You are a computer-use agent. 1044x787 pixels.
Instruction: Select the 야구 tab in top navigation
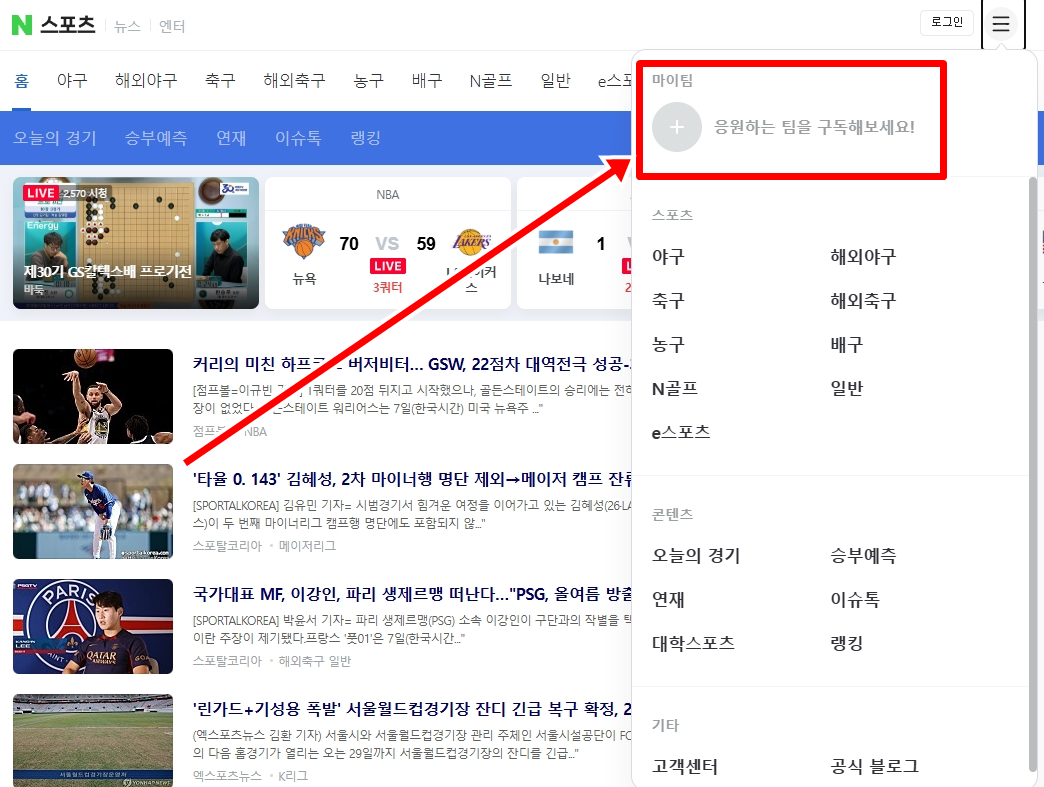[72, 81]
